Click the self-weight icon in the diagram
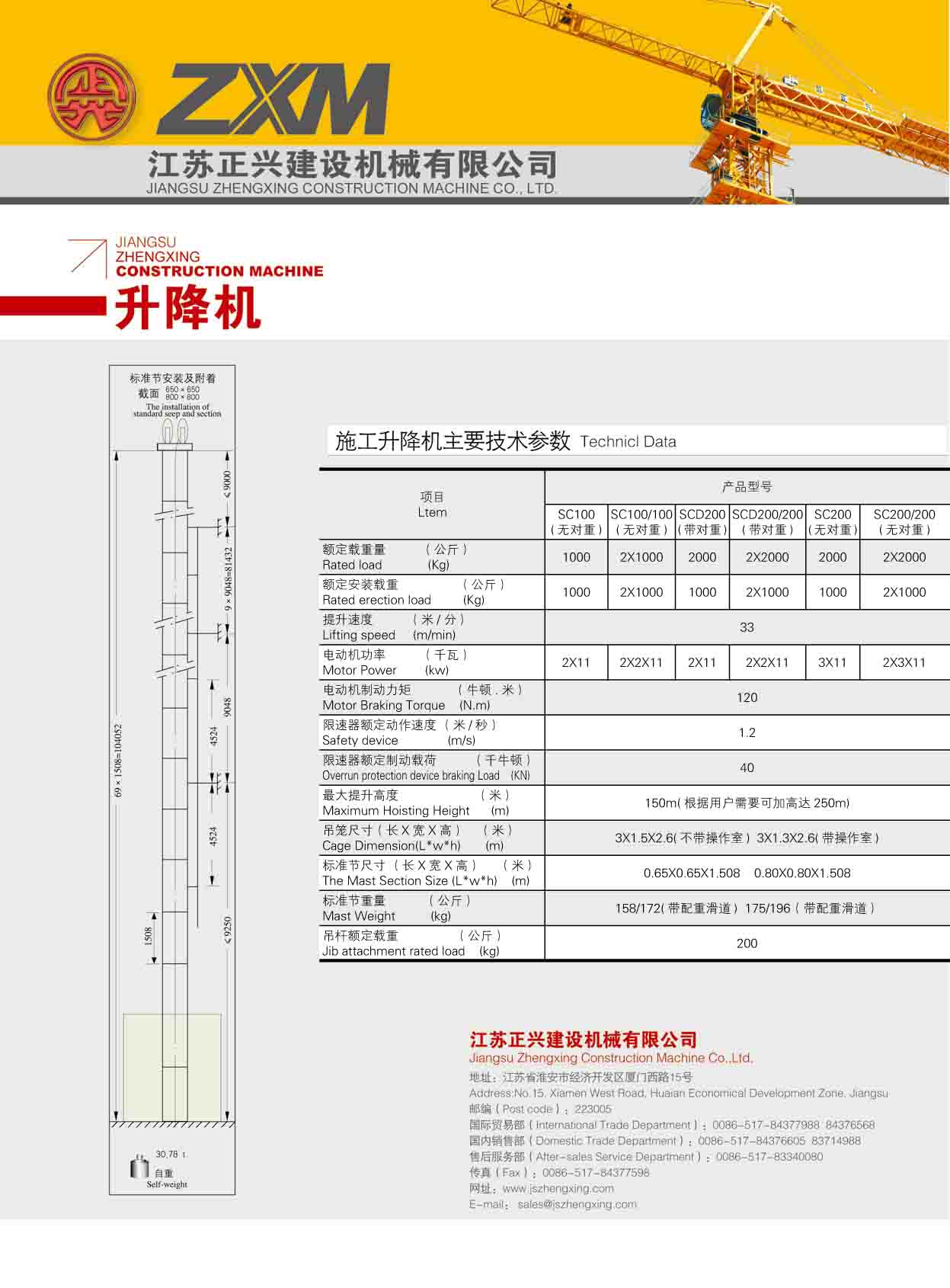Screen dimensions: 950x1288 click(139, 1167)
